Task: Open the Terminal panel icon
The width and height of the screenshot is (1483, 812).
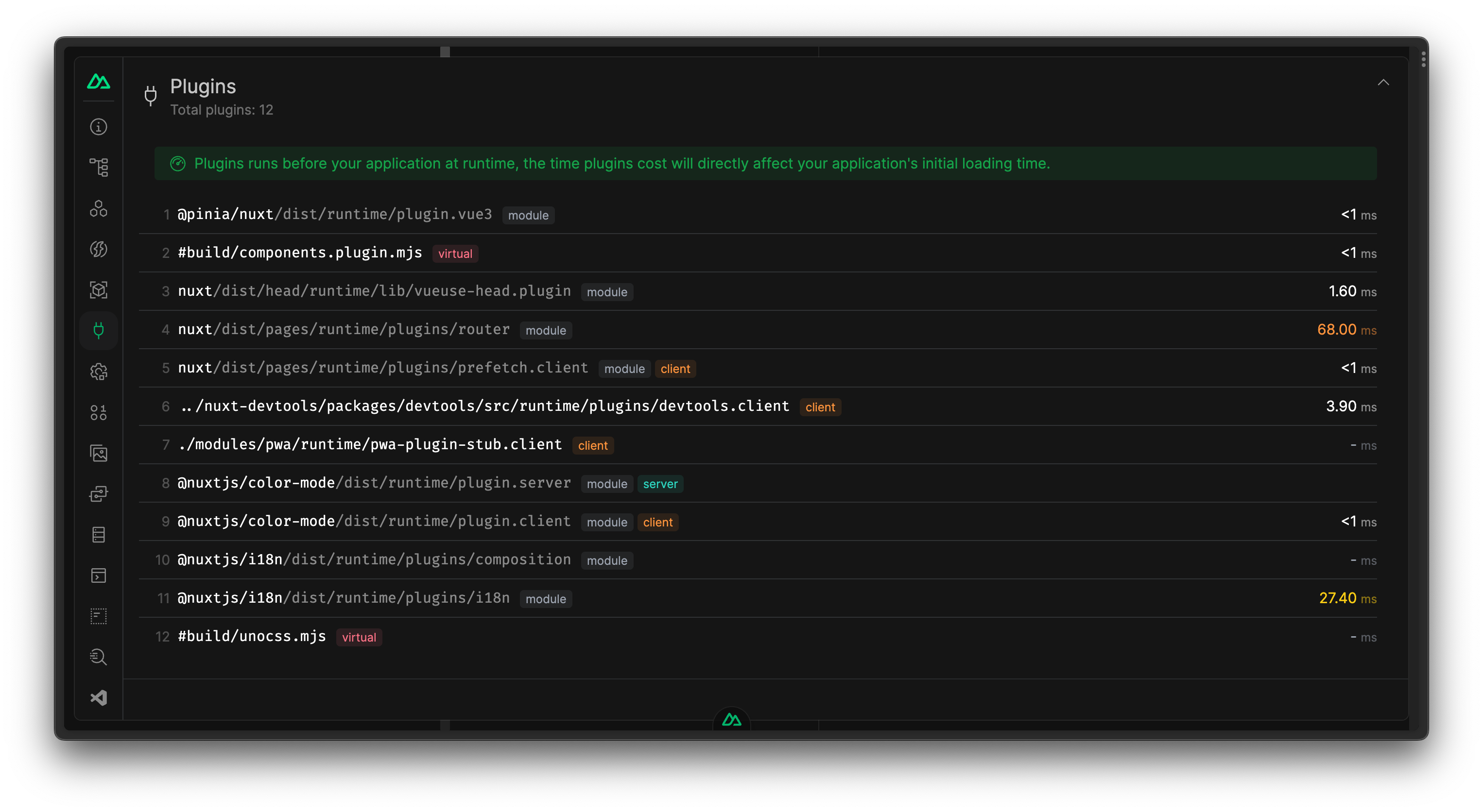Action: pos(99,575)
